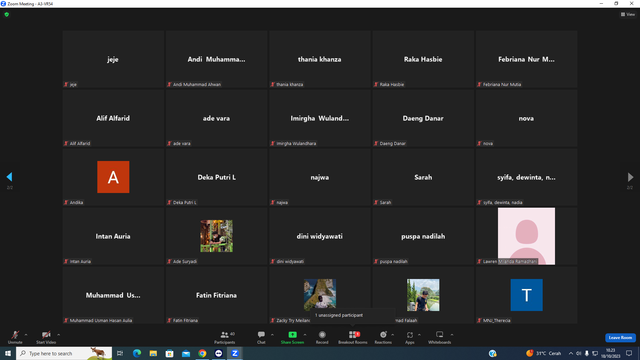The image size is (640, 360).
Task: Open Microsoft Edge from taskbar
Action: (x=137, y=353)
